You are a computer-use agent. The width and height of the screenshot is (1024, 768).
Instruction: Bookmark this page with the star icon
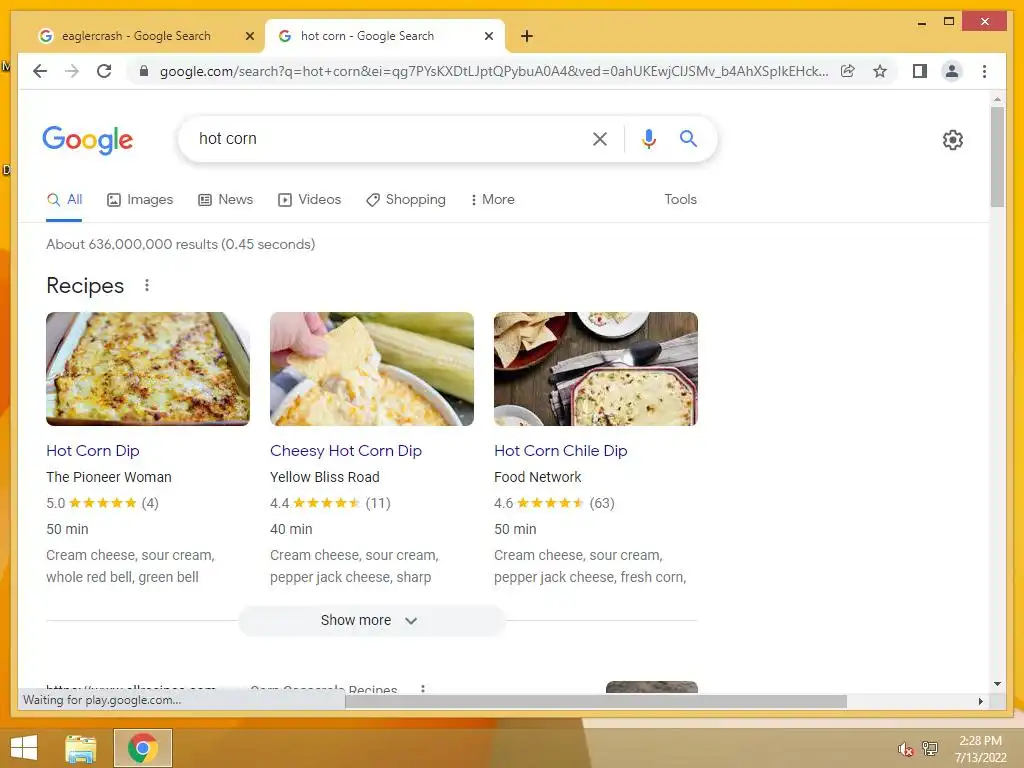(880, 71)
